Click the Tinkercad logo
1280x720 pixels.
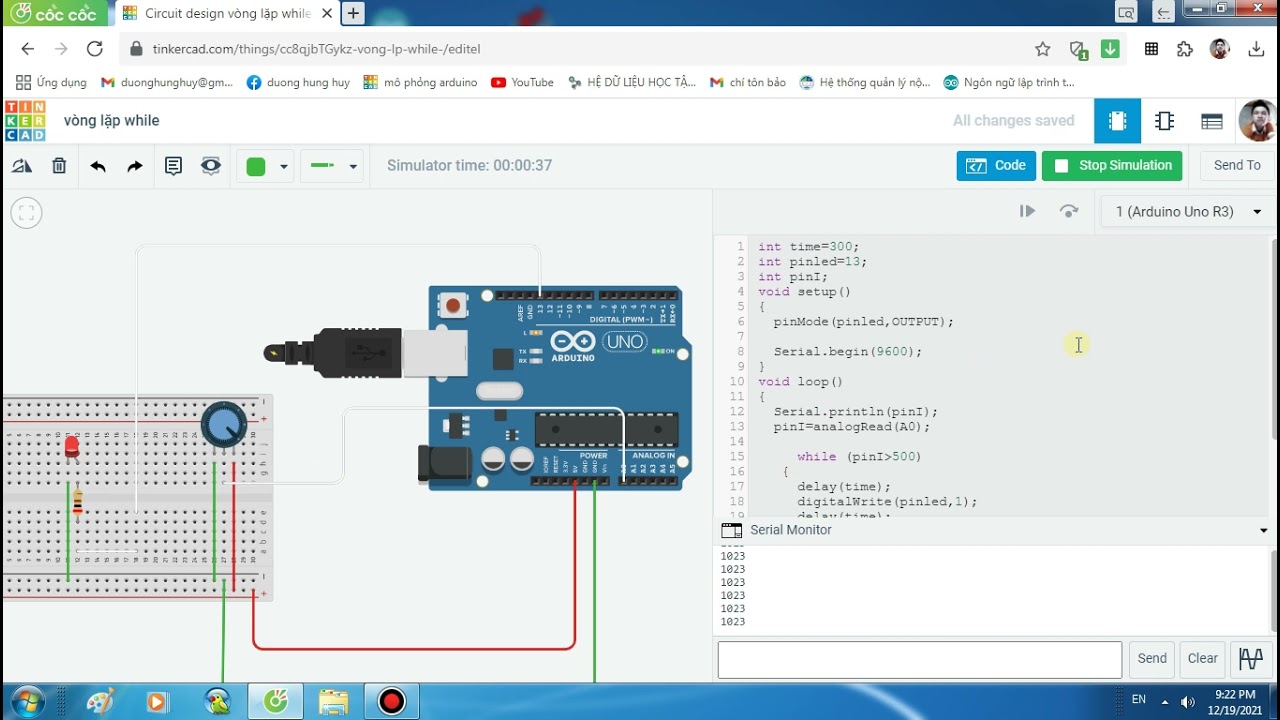tap(25, 121)
